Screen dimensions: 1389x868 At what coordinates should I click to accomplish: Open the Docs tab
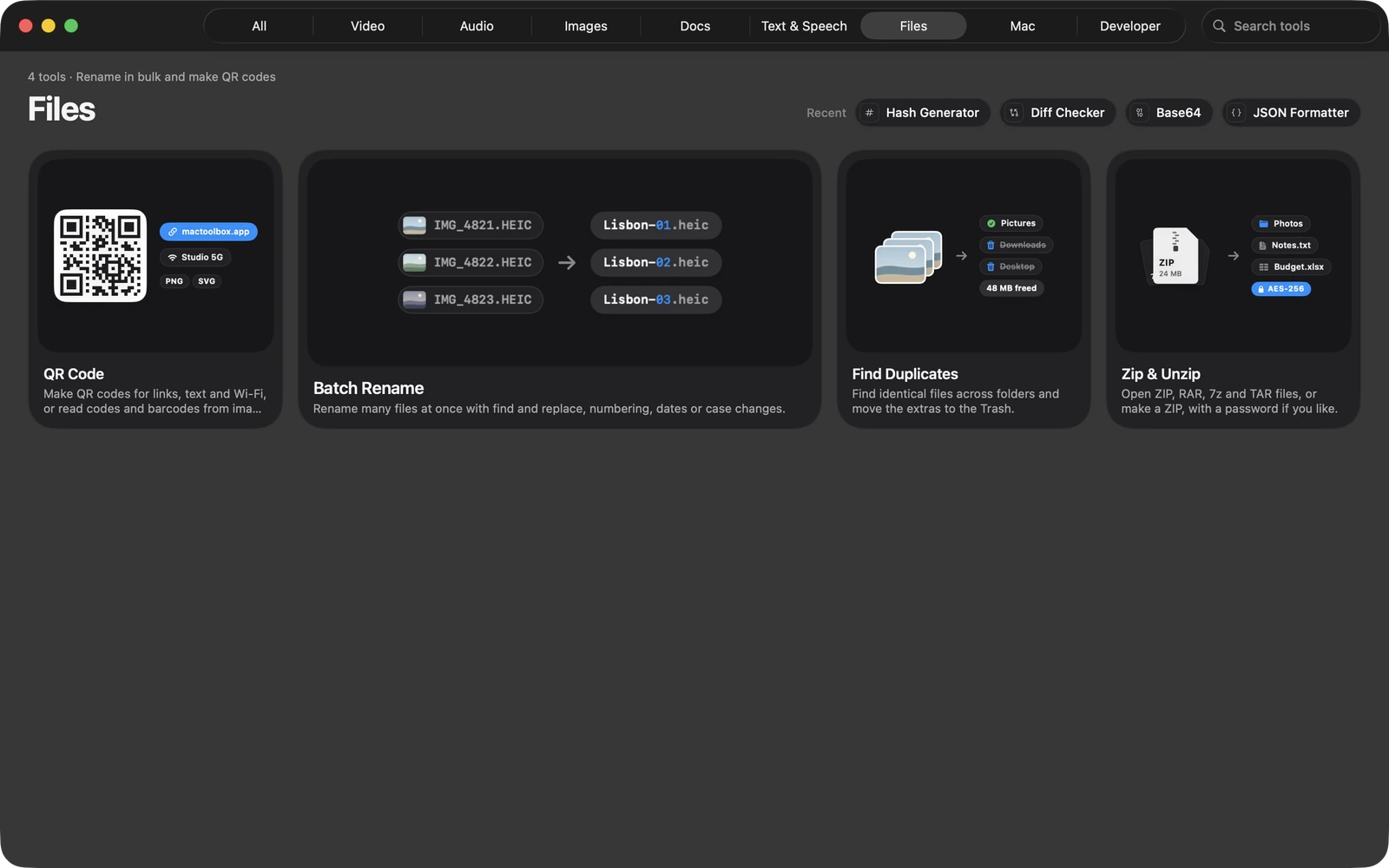point(695,26)
